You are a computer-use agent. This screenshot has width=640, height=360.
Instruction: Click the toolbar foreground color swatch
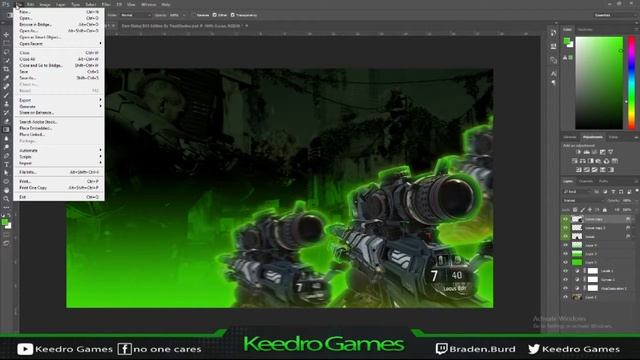point(4,222)
